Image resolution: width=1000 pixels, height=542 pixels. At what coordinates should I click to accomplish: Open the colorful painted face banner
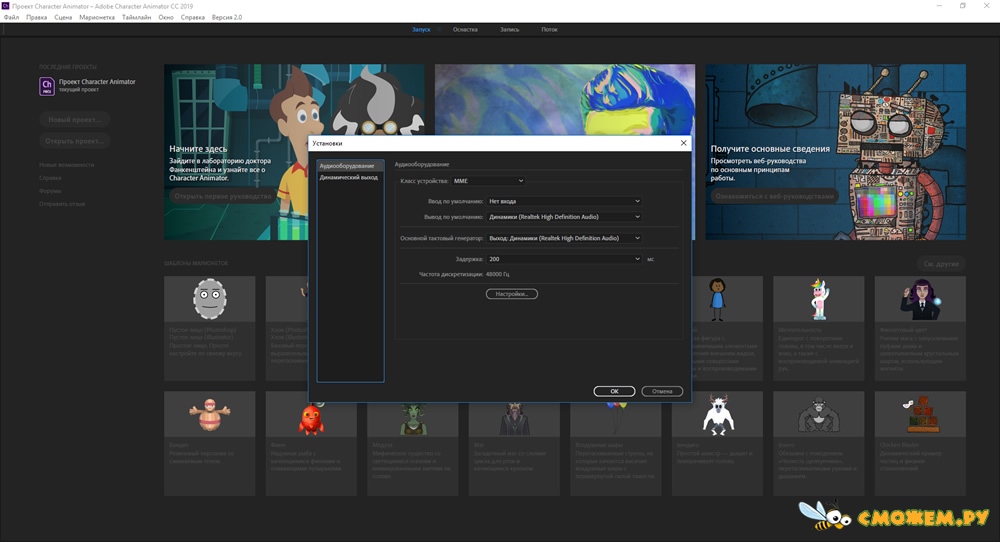click(565, 99)
